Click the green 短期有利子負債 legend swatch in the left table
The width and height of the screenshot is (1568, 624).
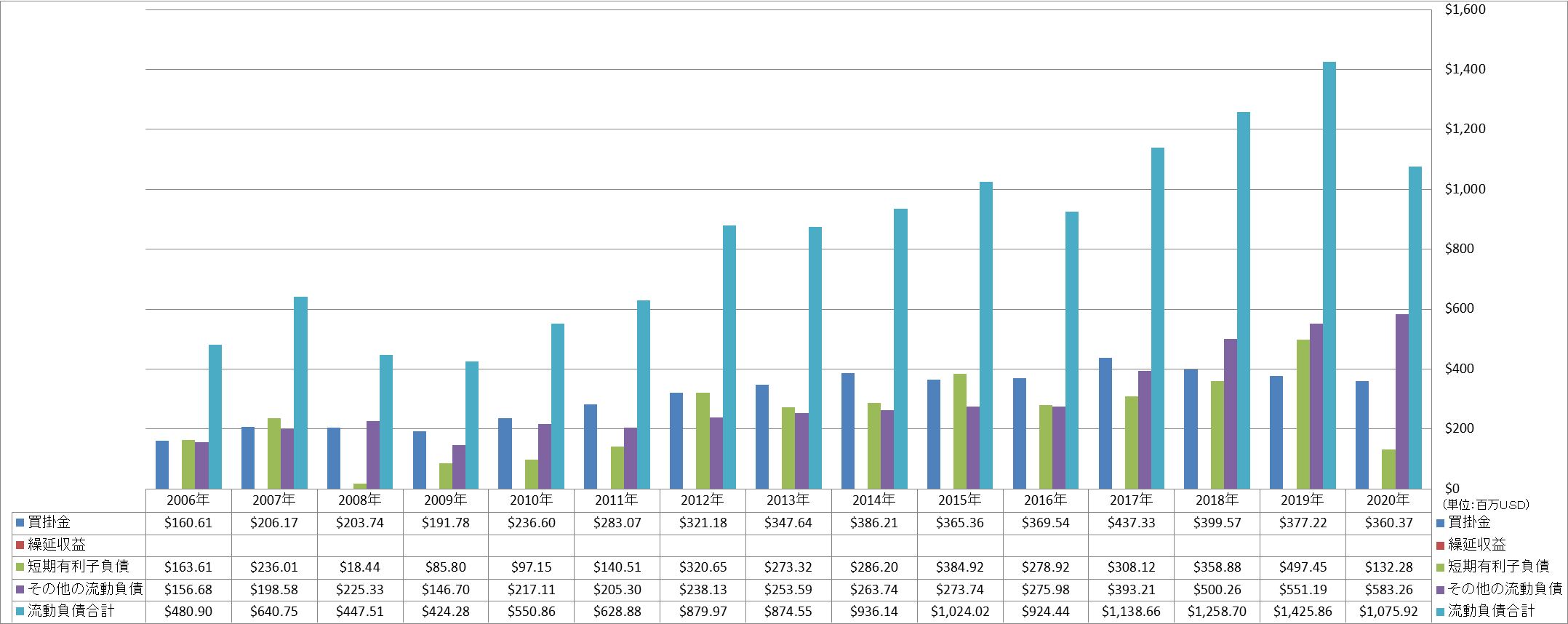coord(20,567)
